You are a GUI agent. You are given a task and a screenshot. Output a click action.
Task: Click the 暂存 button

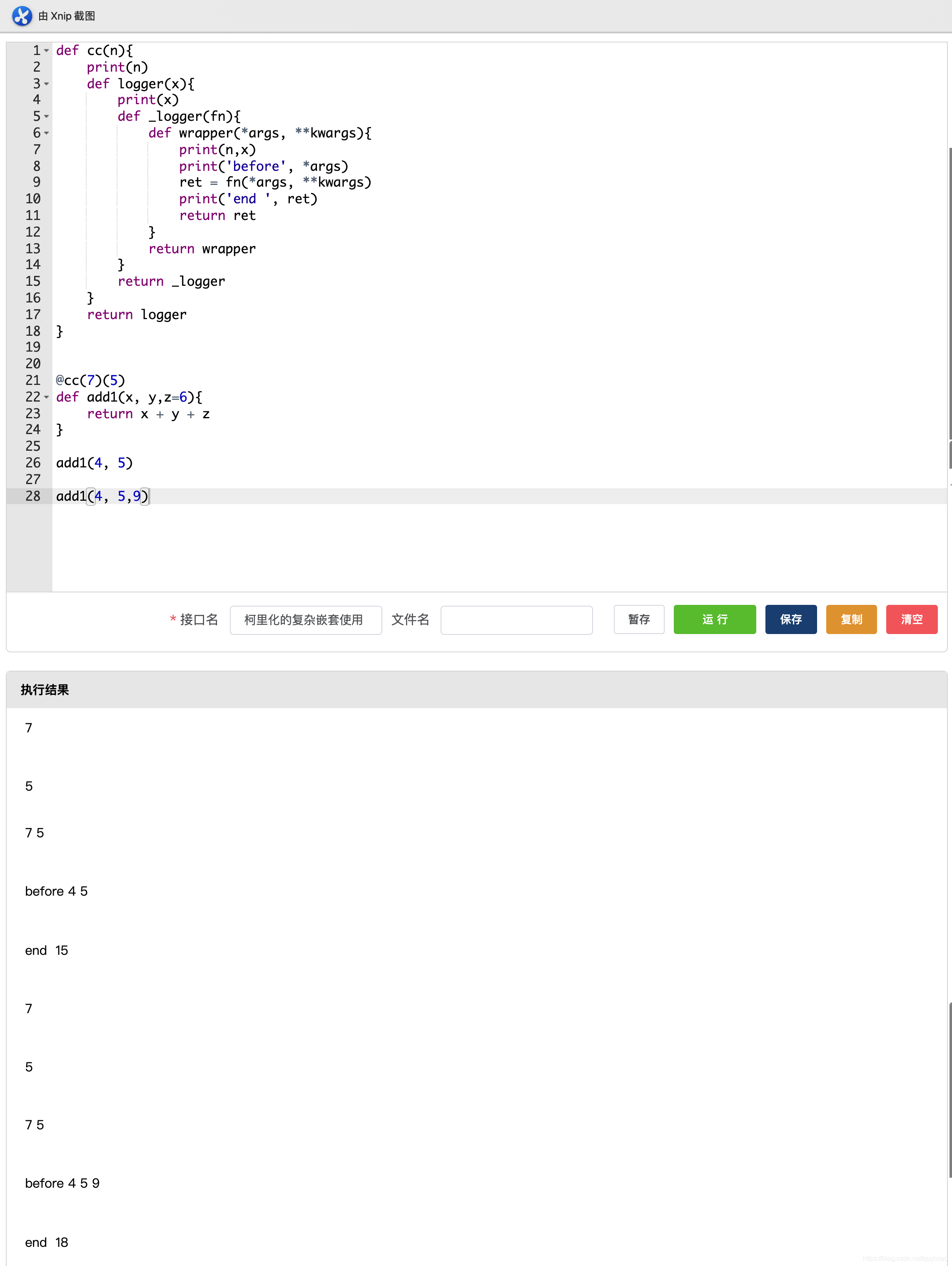pos(639,619)
